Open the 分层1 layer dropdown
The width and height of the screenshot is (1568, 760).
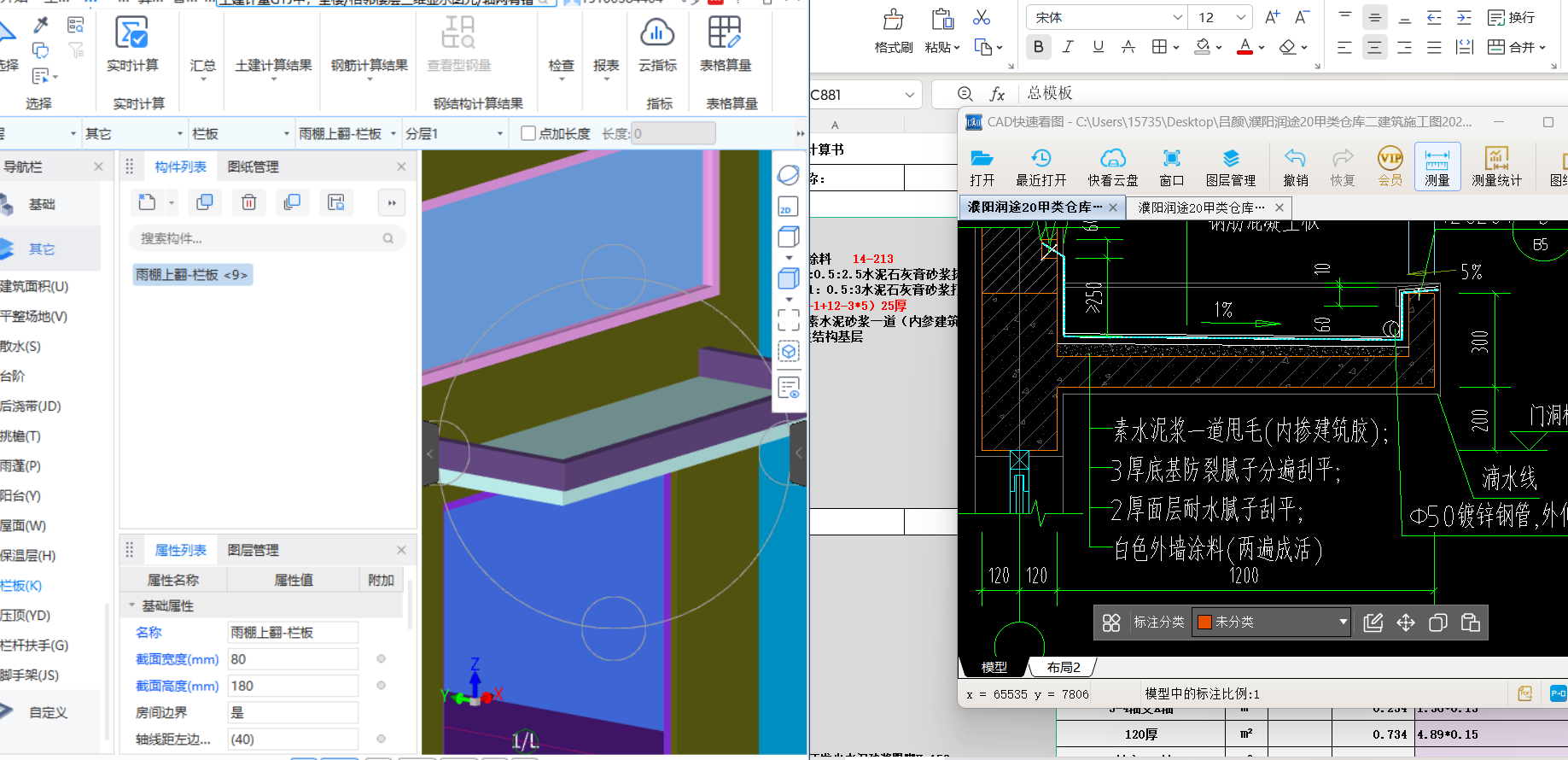point(500,133)
